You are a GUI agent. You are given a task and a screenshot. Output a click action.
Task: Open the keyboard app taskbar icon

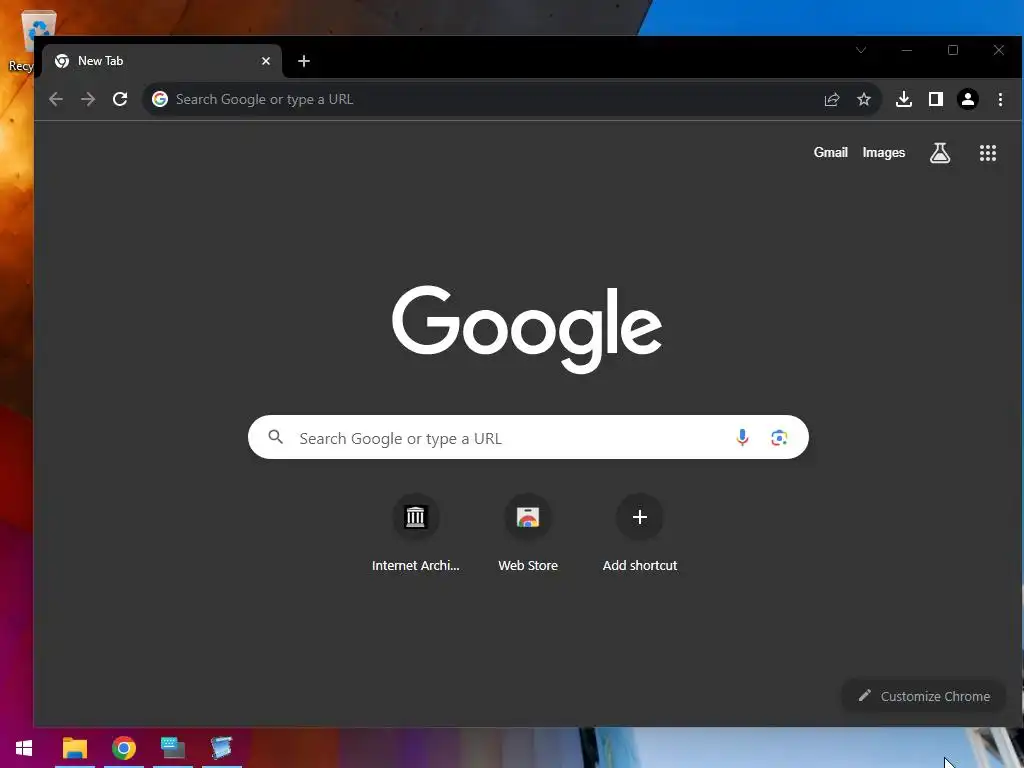pos(173,748)
